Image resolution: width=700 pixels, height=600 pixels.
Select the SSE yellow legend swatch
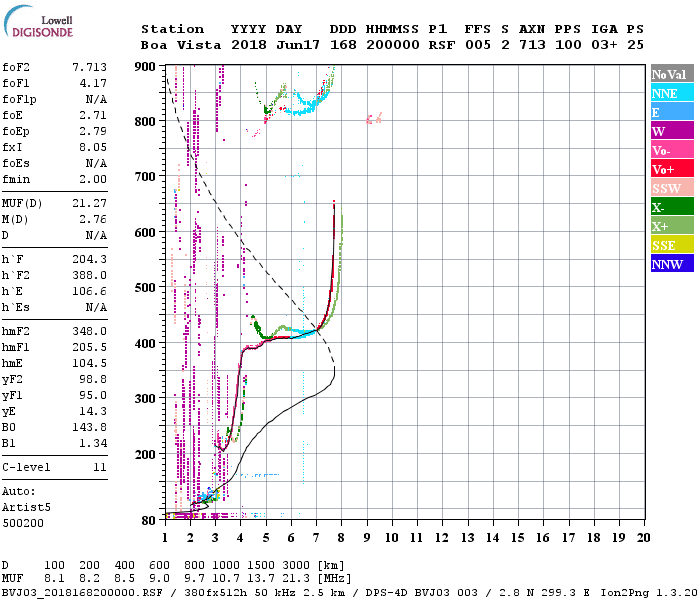672,245
